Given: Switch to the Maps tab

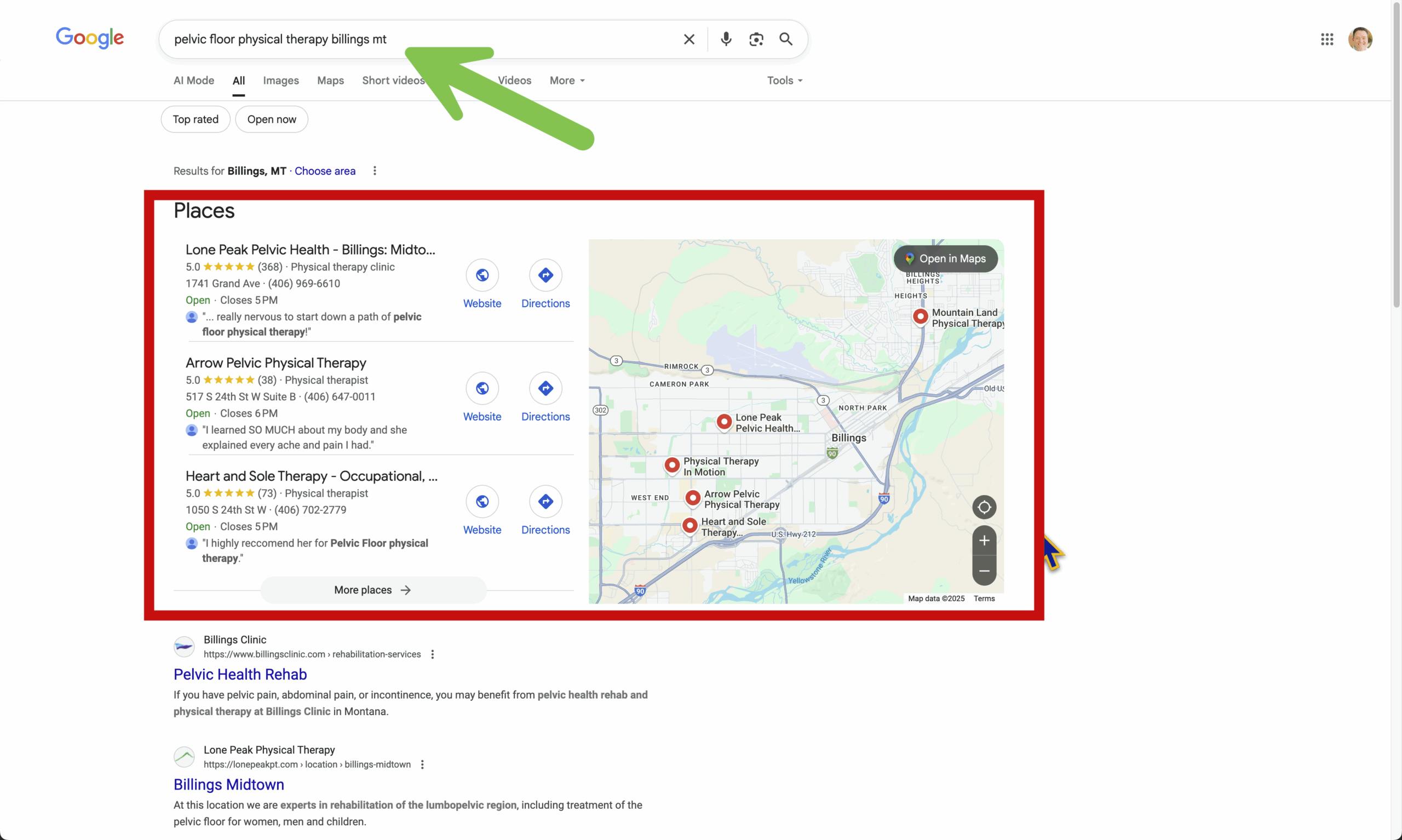Looking at the screenshot, I should coord(331,80).
